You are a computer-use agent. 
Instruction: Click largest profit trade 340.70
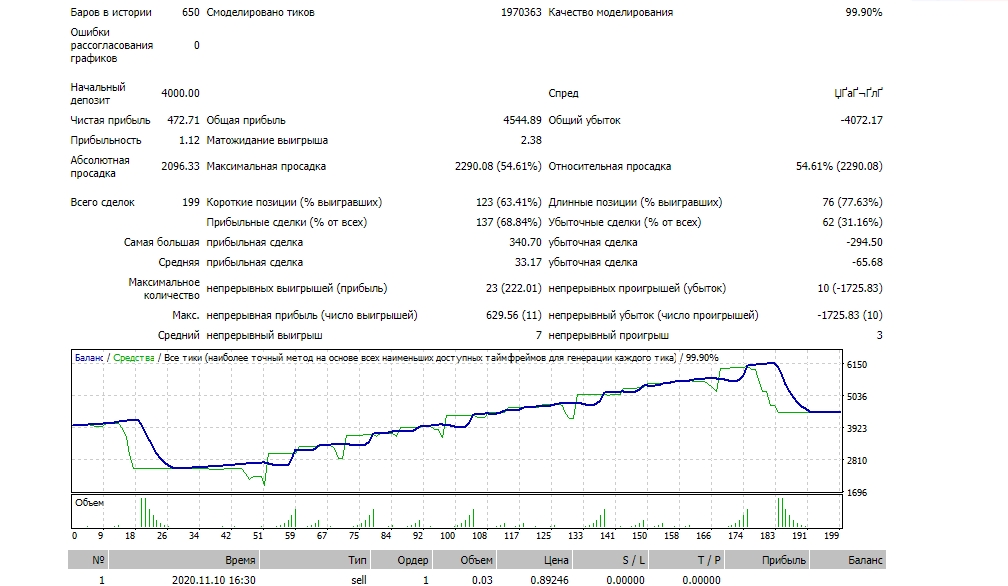[x=525, y=242]
